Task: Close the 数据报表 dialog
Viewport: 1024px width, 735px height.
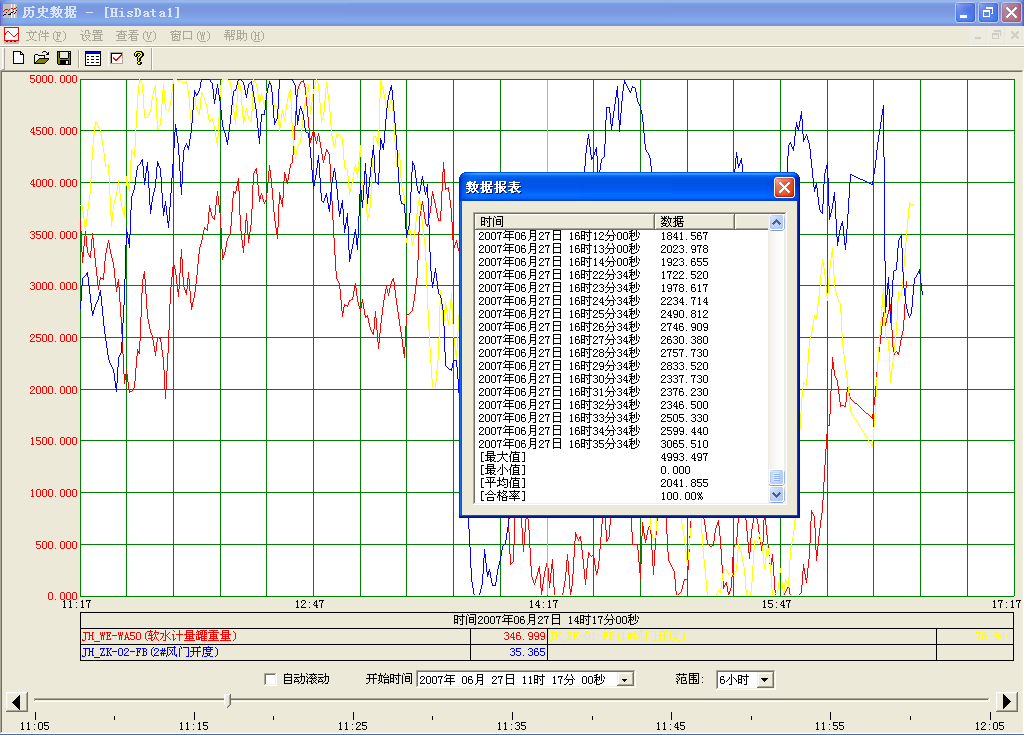Action: click(784, 187)
